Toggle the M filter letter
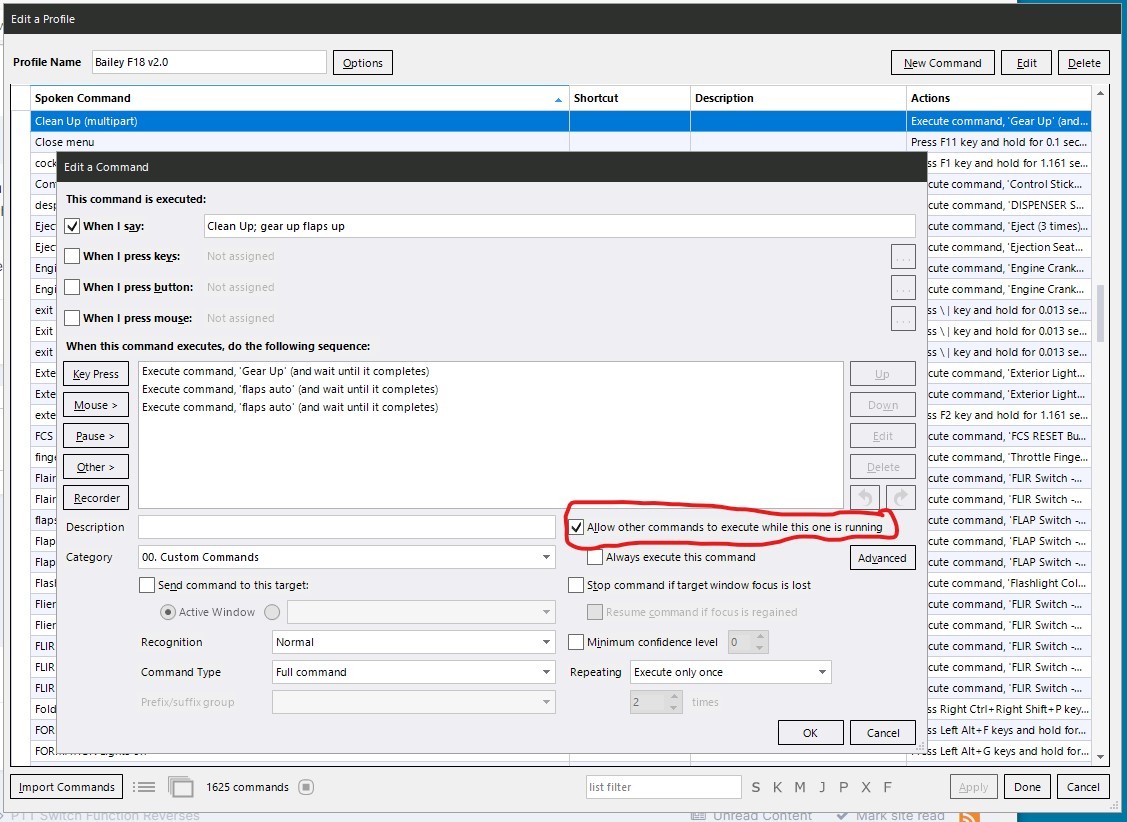The height and width of the screenshot is (822, 1127). tap(799, 788)
